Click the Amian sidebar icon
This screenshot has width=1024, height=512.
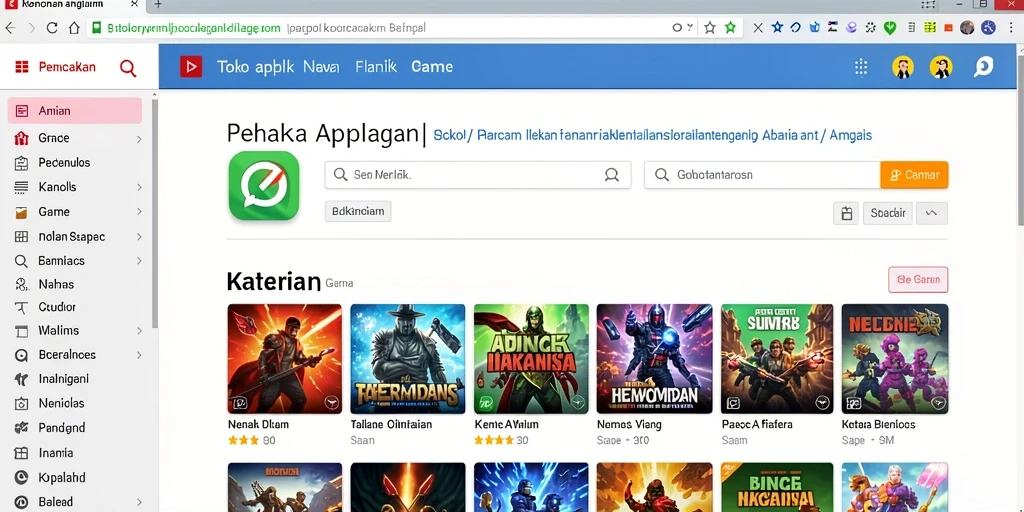coord(22,111)
